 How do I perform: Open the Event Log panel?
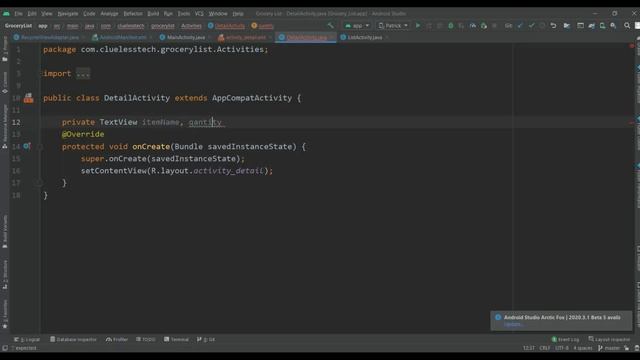pyautogui.click(x=565, y=339)
